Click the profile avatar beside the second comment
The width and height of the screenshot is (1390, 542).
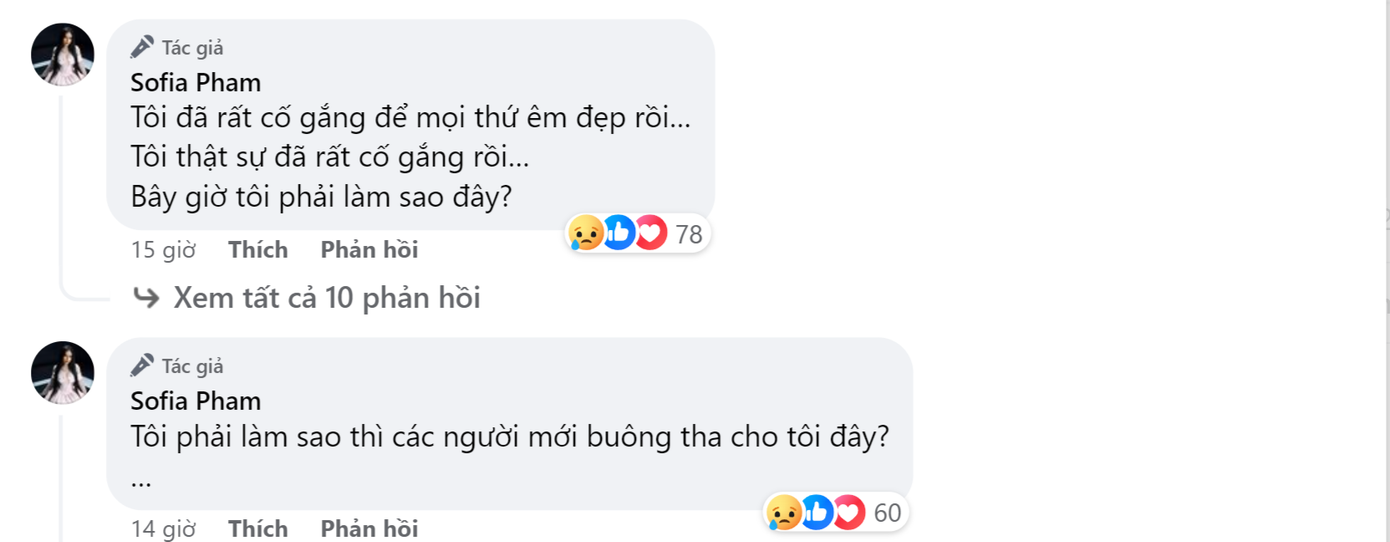coord(63,373)
